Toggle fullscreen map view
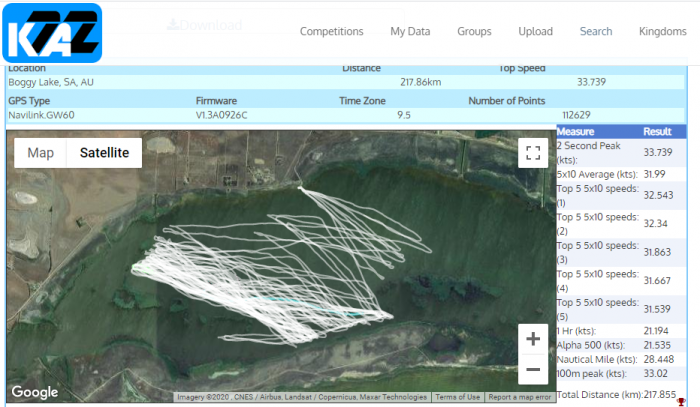This screenshot has height=407, width=700. click(533, 153)
